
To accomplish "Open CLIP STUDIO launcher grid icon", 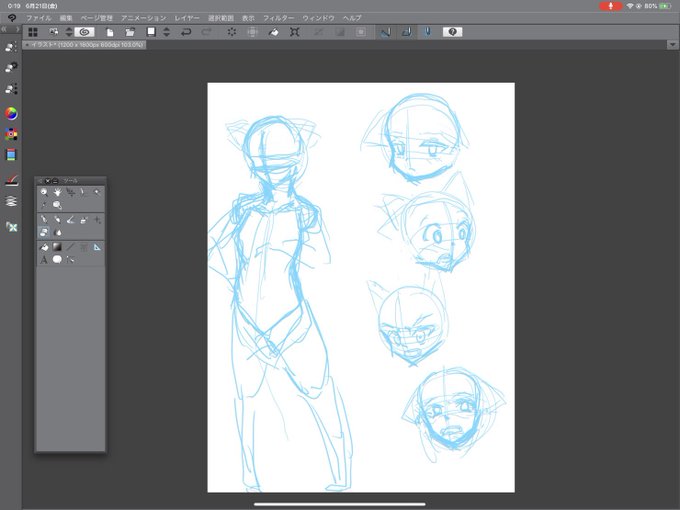I will [x=33, y=32].
